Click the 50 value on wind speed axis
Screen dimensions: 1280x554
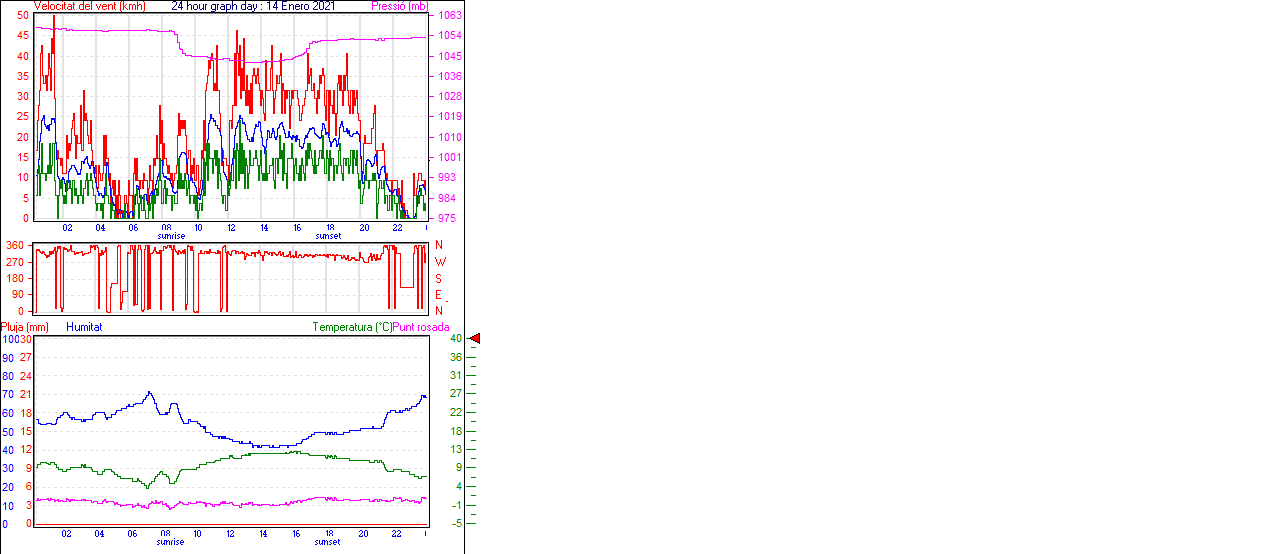pos(22,16)
